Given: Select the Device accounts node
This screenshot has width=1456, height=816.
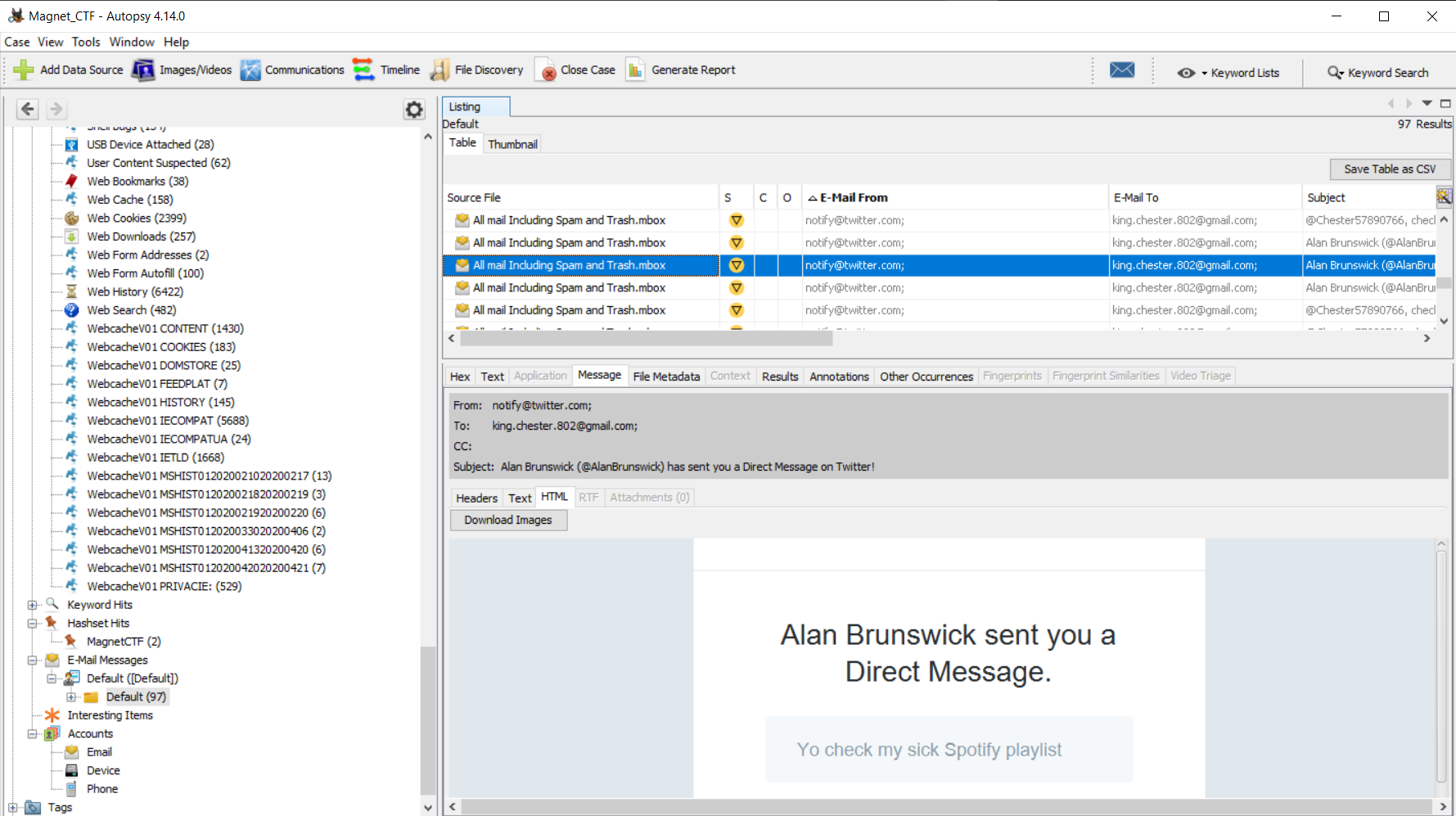Looking at the screenshot, I should tap(103, 771).
